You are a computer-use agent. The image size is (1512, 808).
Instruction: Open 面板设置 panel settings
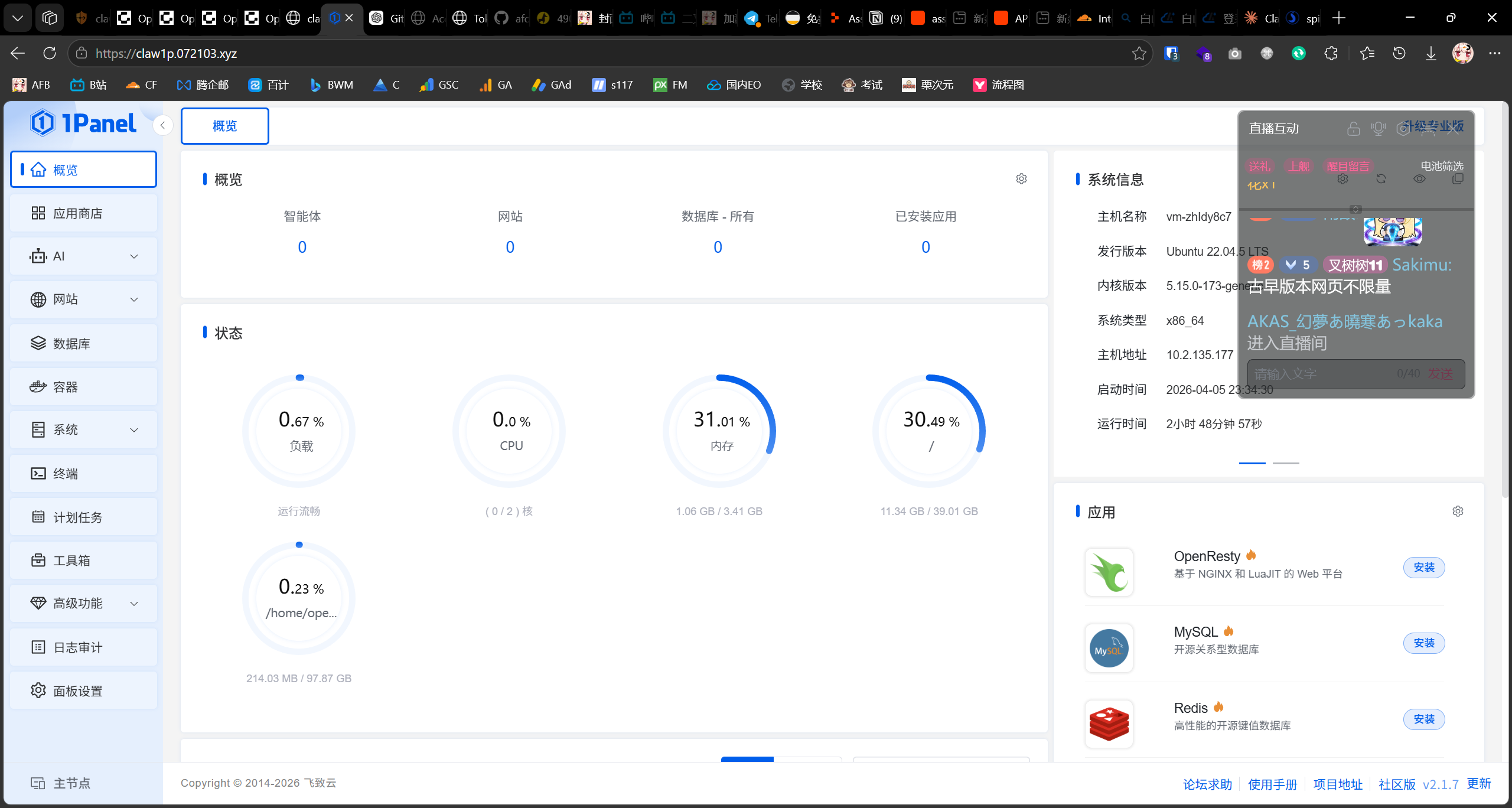coord(77,690)
